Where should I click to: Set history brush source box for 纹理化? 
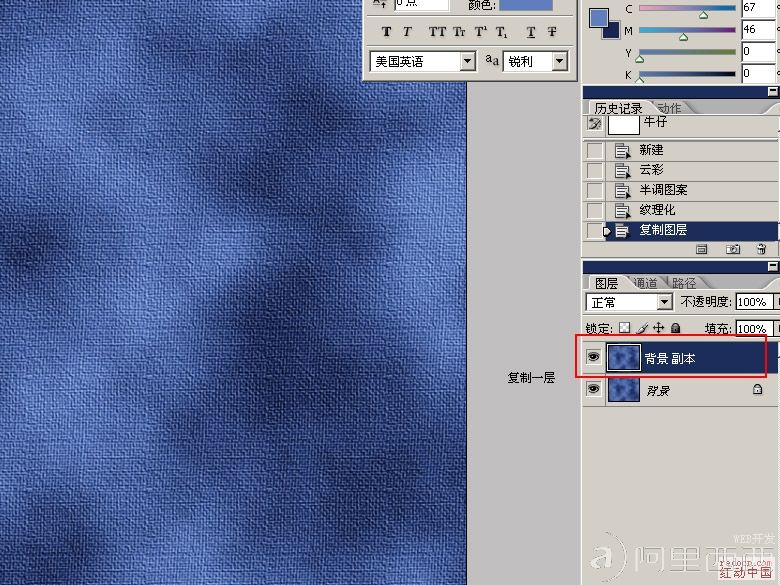[594, 210]
